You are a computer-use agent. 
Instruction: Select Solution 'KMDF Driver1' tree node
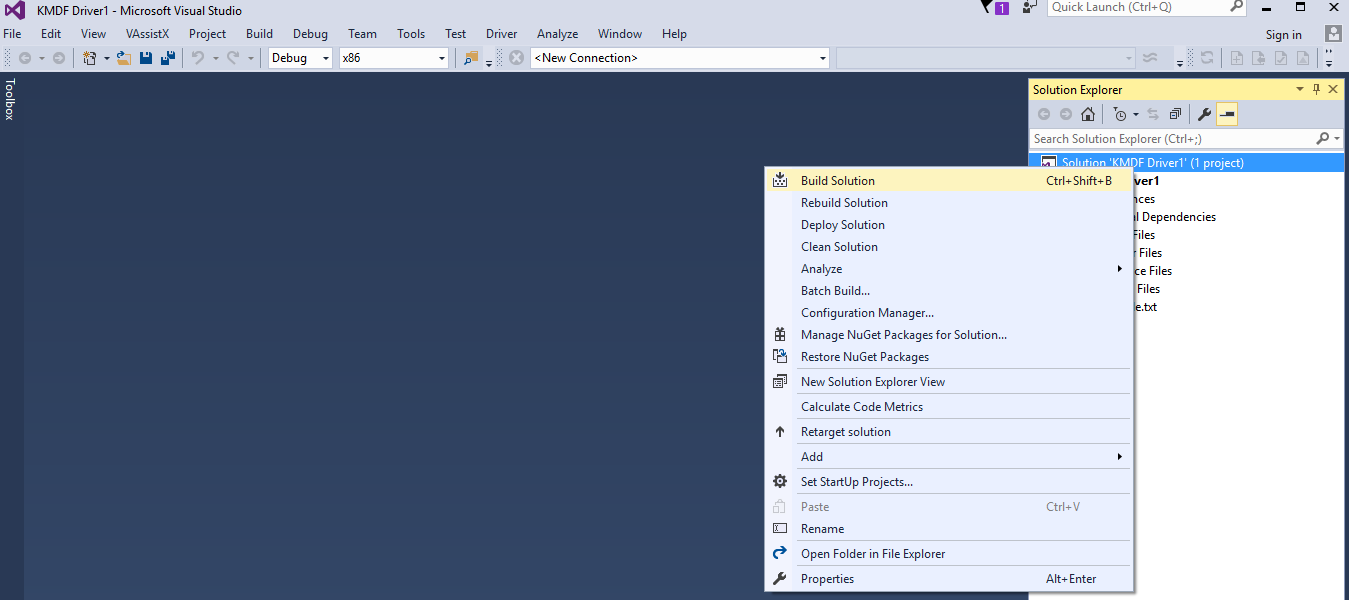pos(1188,162)
